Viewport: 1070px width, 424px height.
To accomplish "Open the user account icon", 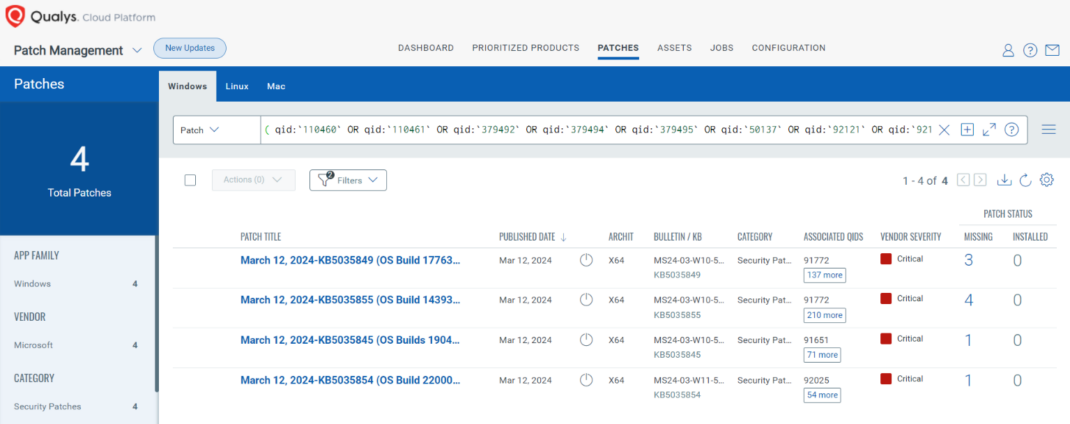I will coord(1008,50).
